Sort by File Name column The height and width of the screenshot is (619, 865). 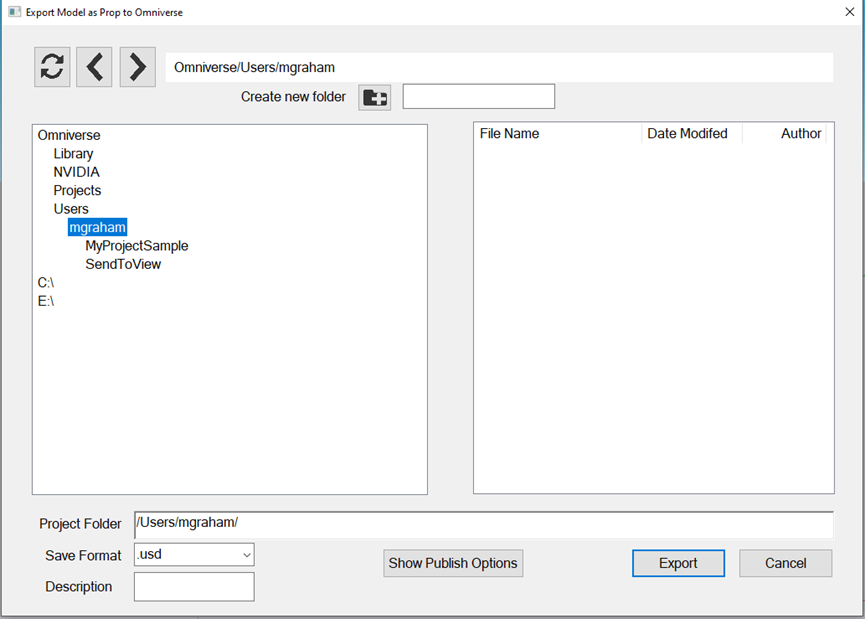pyautogui.click(x=558, y=134)
